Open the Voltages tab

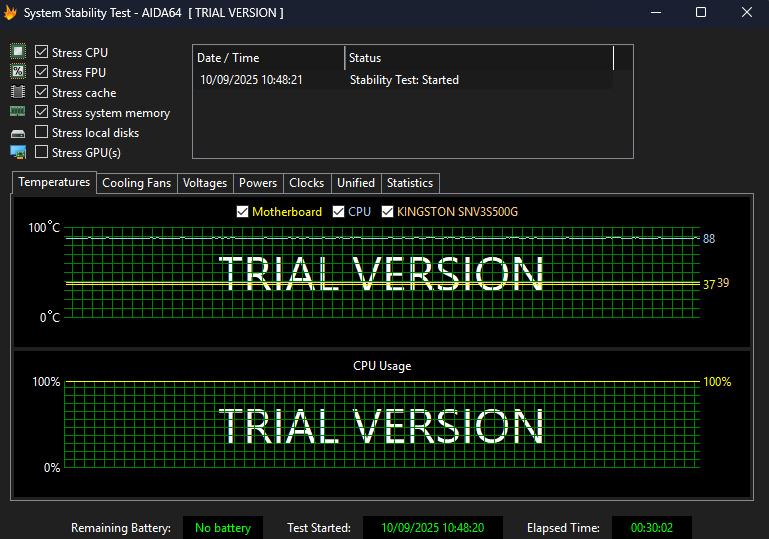pos(205,183)
